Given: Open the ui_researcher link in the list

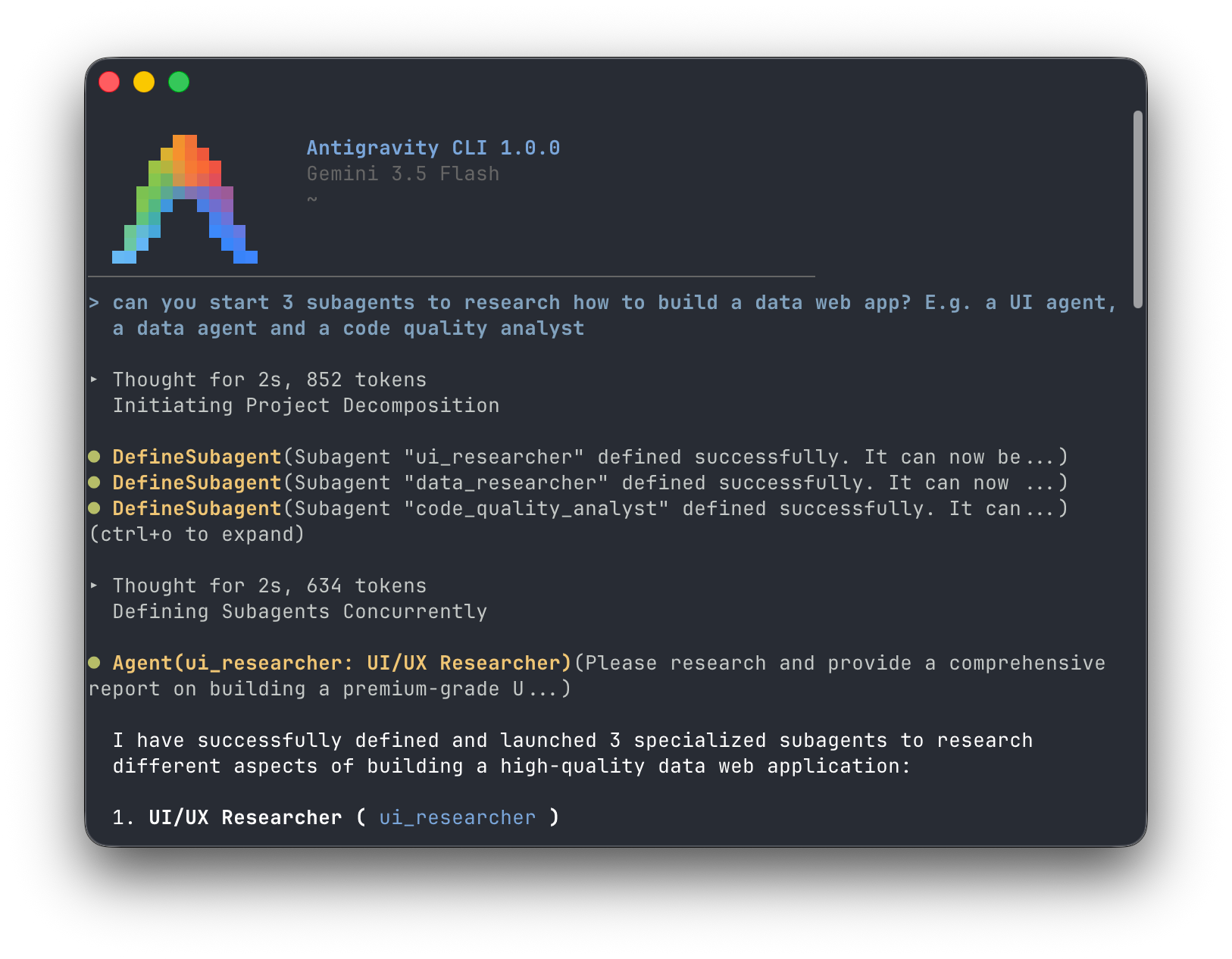Looking at the screenshot, I should 458,817.
